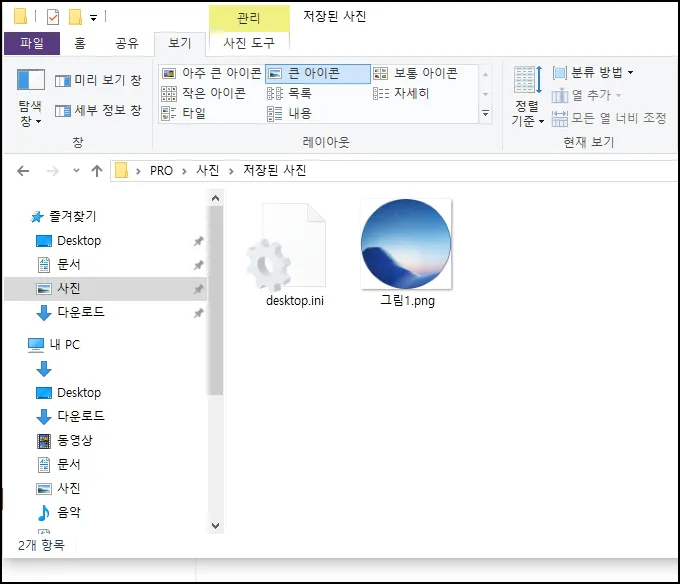This screenshot has width=680, height=584.
Task: Click PRO in the address bar
Action: pos(161,171)
